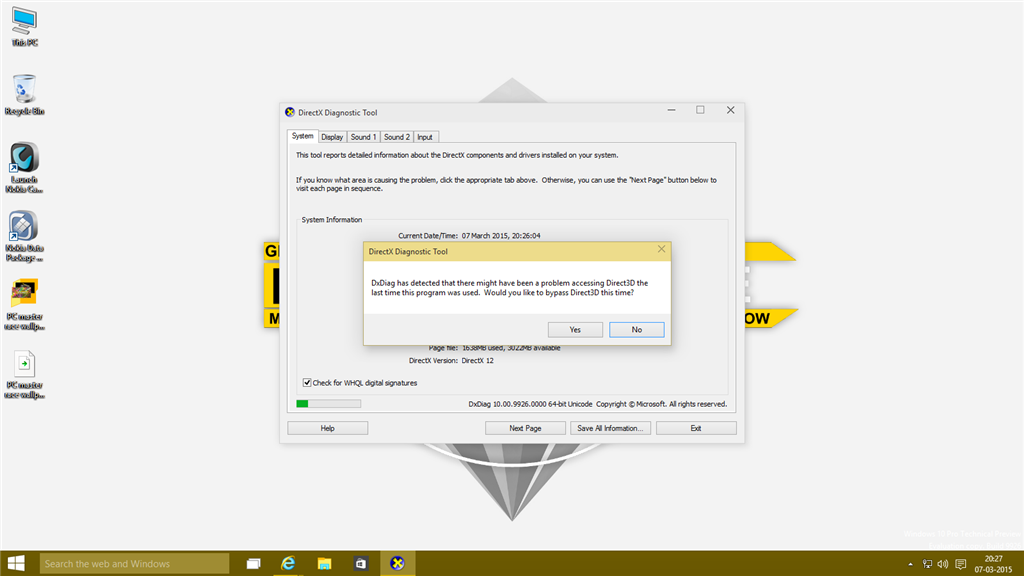Image resolution: width=1024 pixels, height=576 pixels.
Task: Click Yes to bypass Direct3D
Action: 575,330
